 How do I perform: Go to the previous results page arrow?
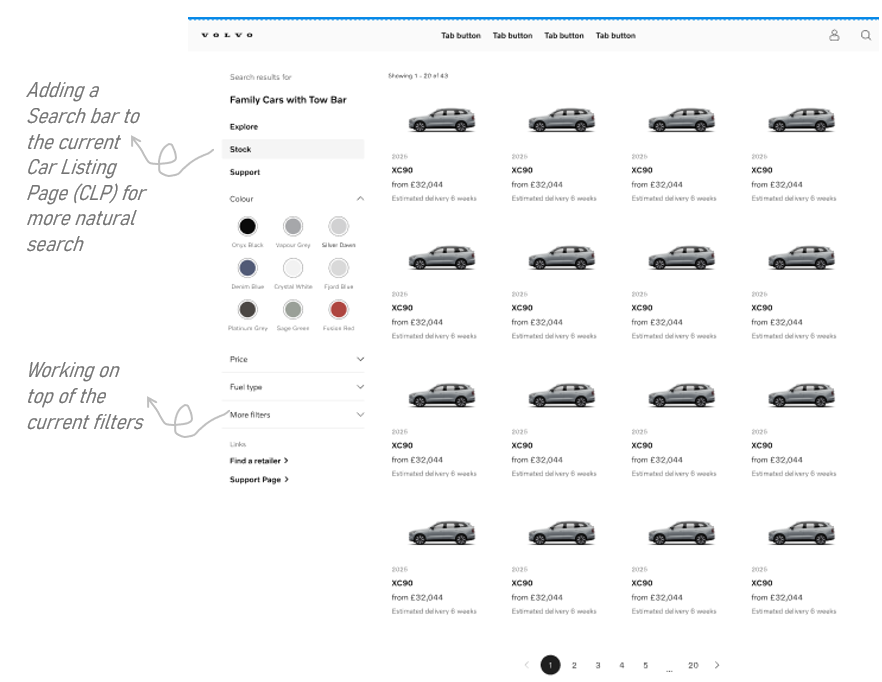click(x=526, y=665)
